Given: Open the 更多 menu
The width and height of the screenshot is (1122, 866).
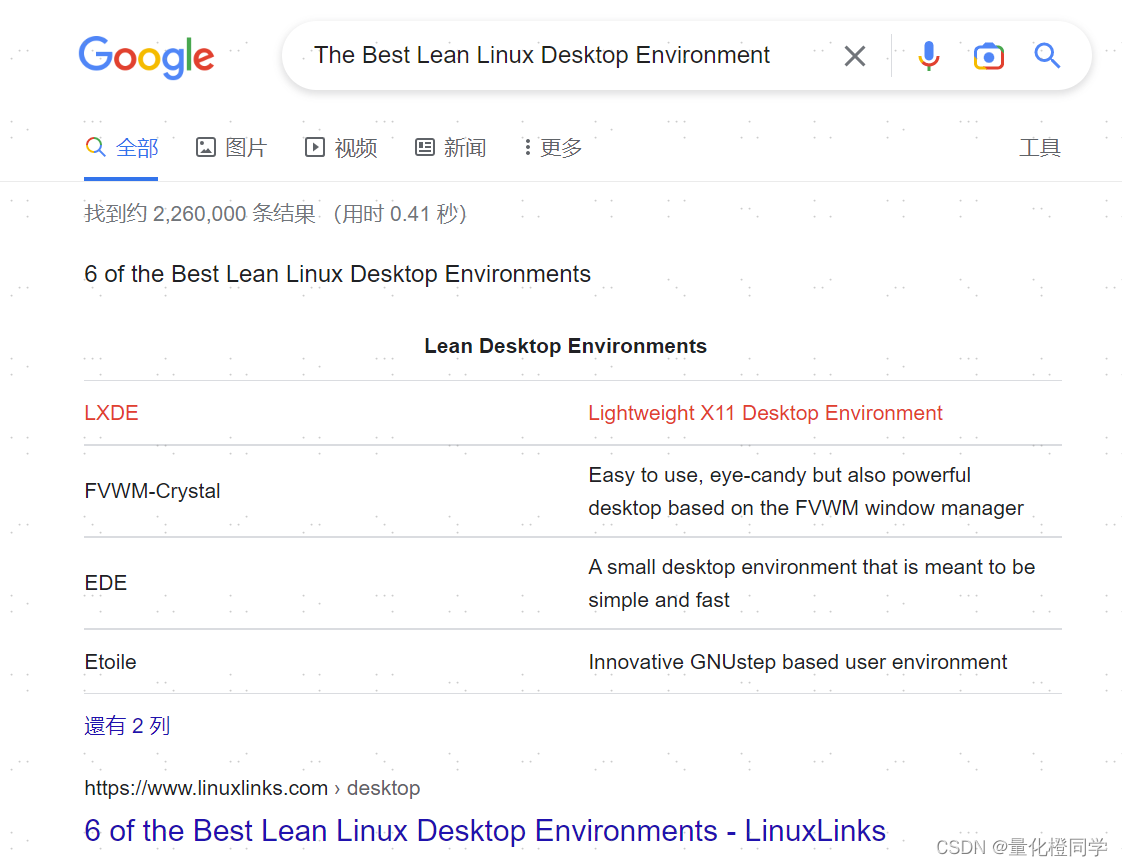Looking at the screenshot, I should point(552,148).
